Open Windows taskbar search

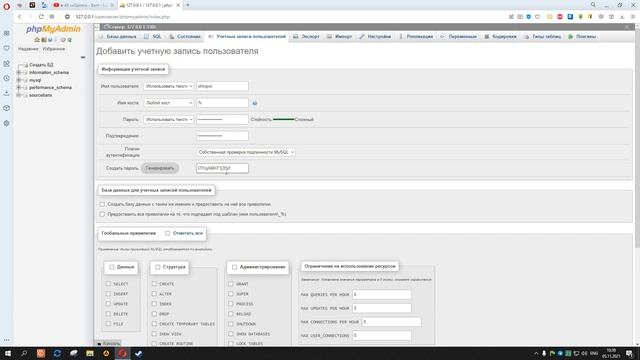click(24, 353)
